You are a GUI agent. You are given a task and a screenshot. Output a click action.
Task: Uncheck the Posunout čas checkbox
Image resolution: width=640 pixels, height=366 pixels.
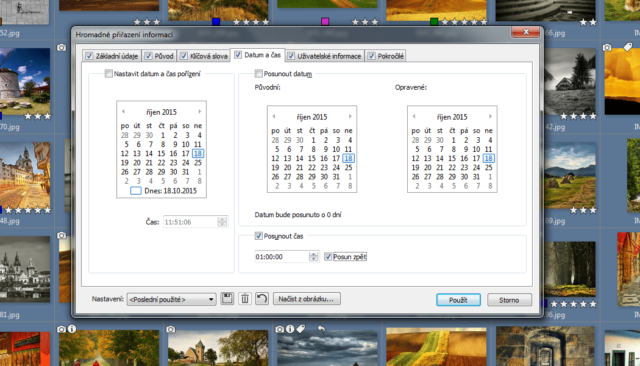[x=258, y=236]
